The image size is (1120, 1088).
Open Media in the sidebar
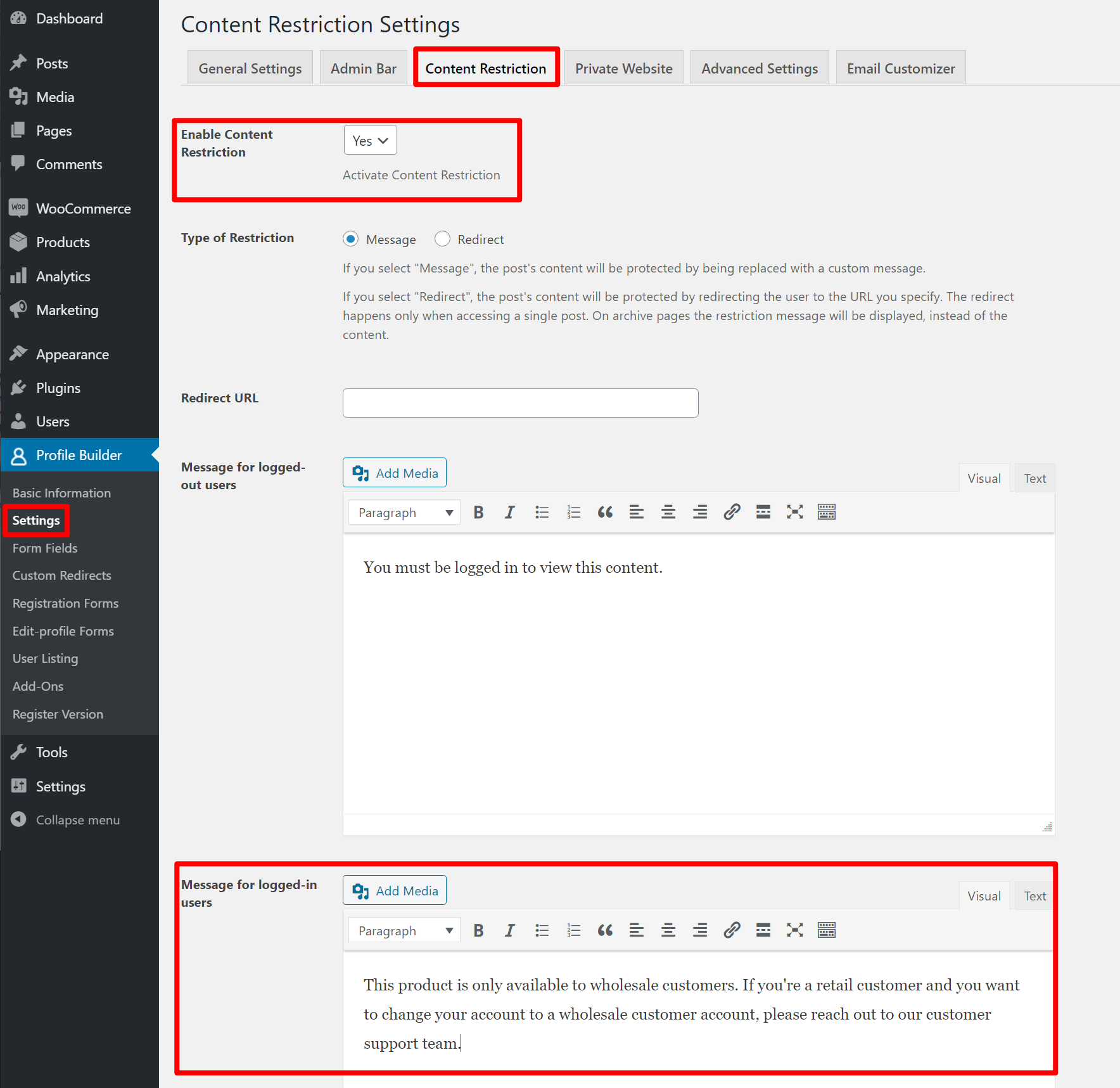(79, 97)
